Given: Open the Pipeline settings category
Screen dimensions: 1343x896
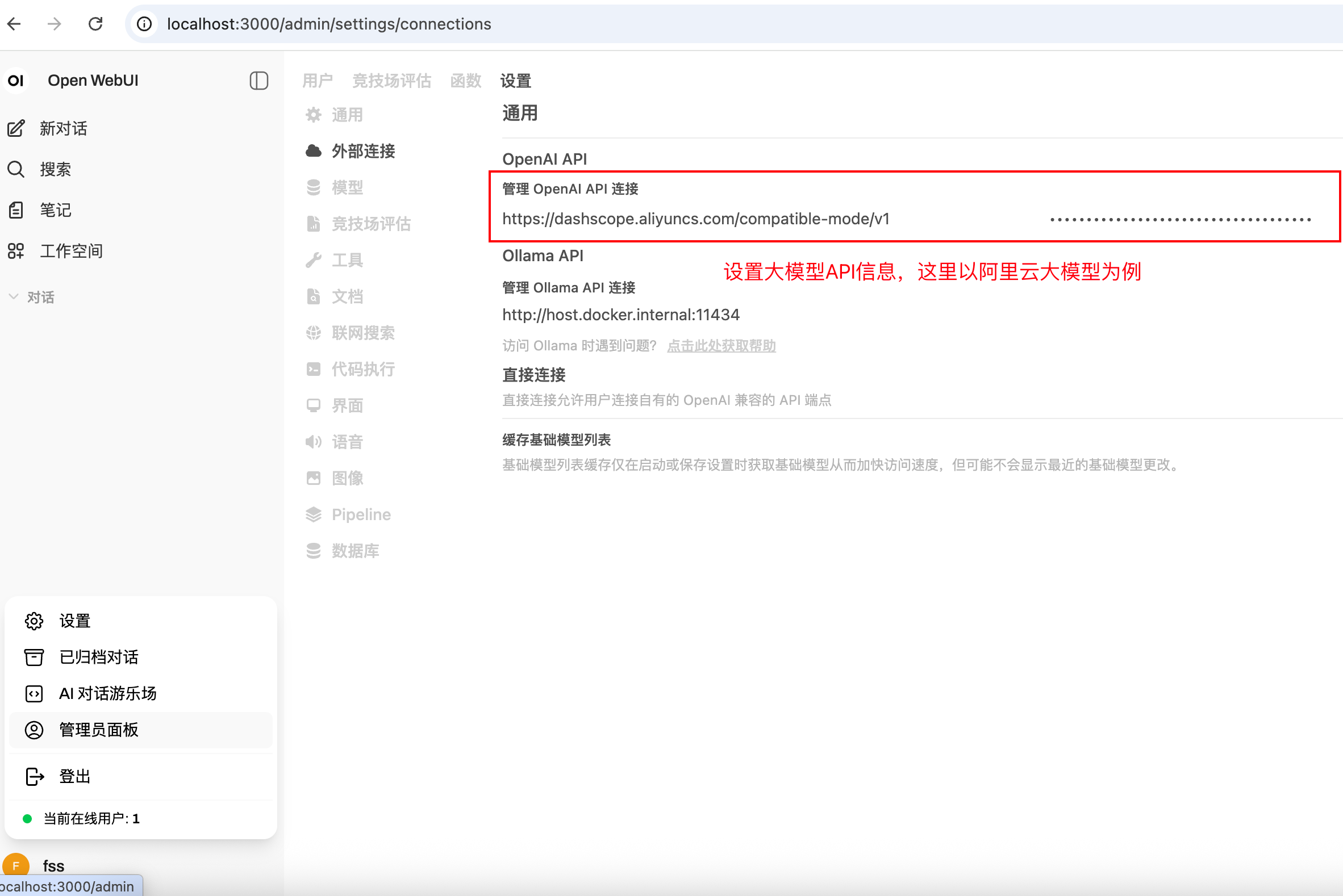Looking at the screenshot, I should pos(348,514).
